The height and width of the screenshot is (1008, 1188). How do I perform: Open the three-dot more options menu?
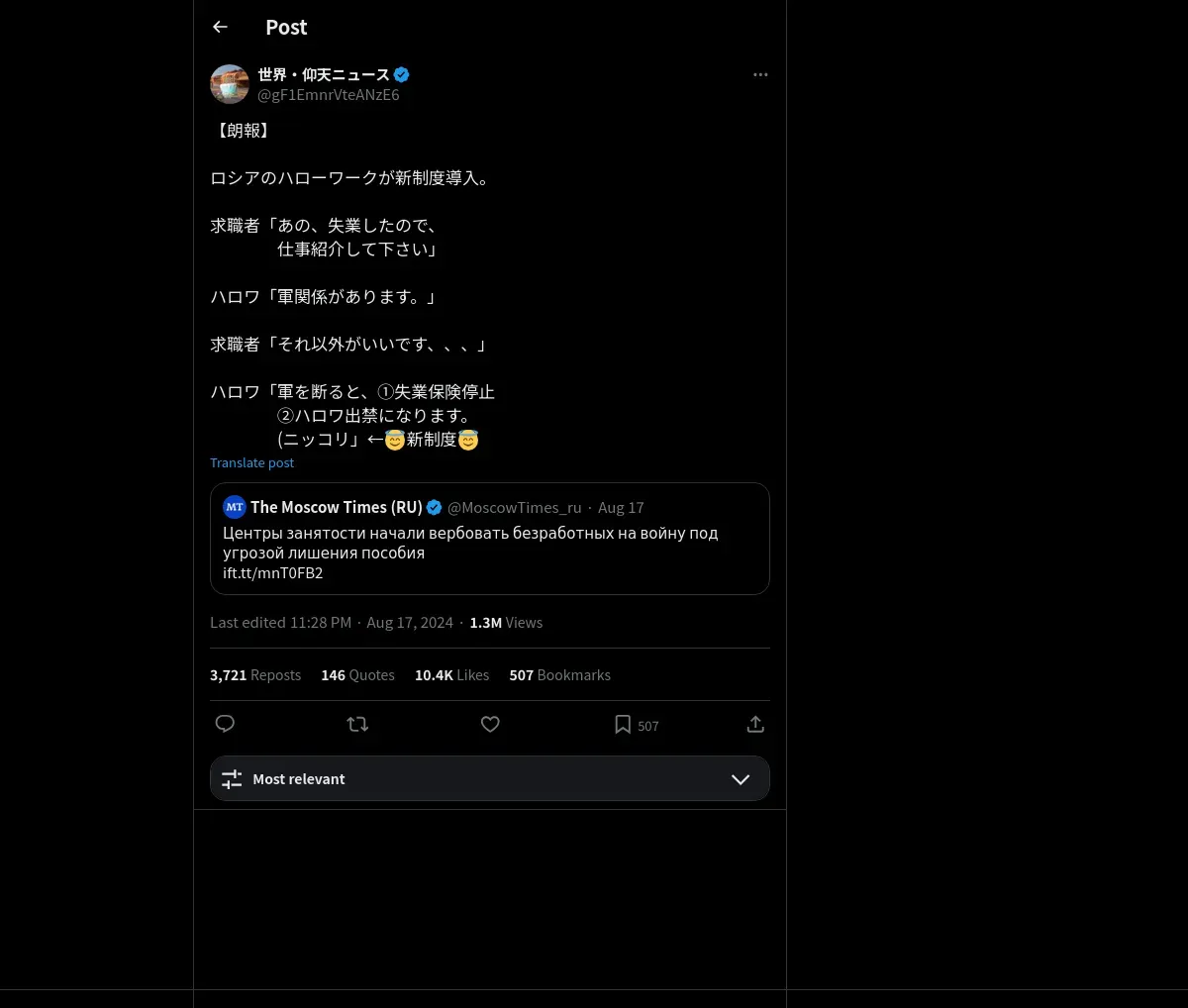760,74
